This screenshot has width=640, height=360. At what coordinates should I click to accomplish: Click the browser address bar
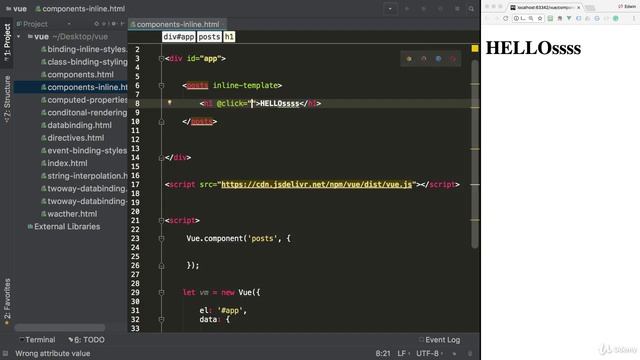(527, 18)
